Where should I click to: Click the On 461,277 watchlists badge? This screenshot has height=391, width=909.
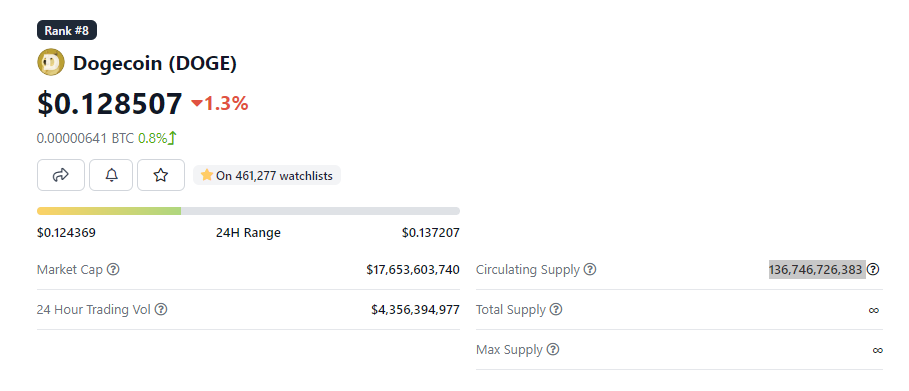267,175
